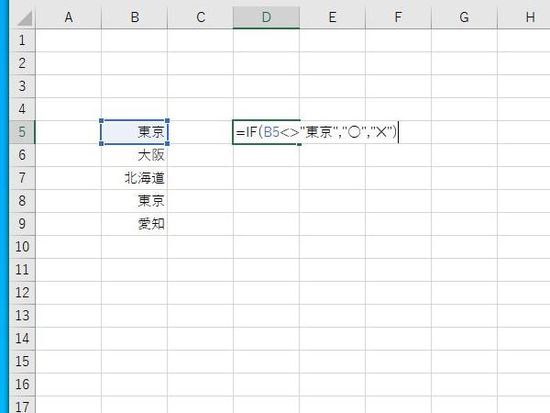Select row 5 header

22,132
